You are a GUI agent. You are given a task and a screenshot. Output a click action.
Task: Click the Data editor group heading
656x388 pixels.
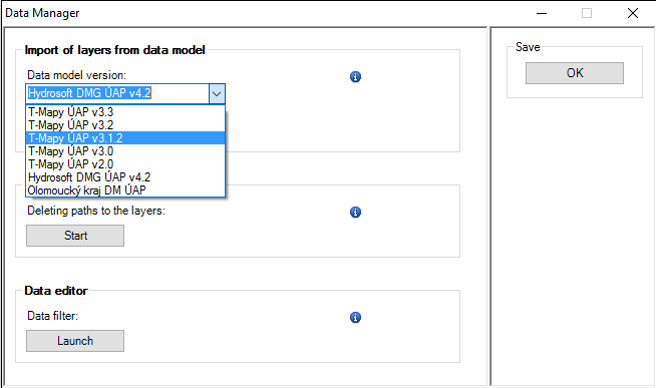(x=56, y=291)
